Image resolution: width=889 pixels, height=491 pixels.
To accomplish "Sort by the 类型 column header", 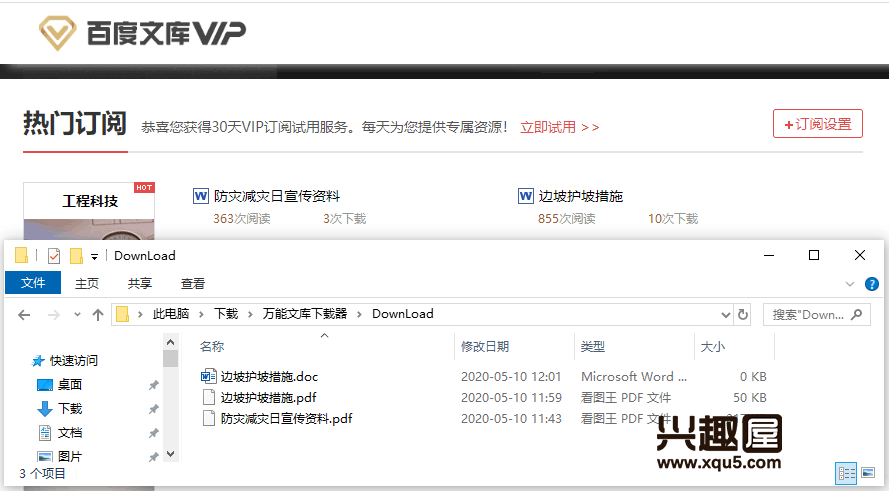I will pyautogui.click(x=592, y=346).
